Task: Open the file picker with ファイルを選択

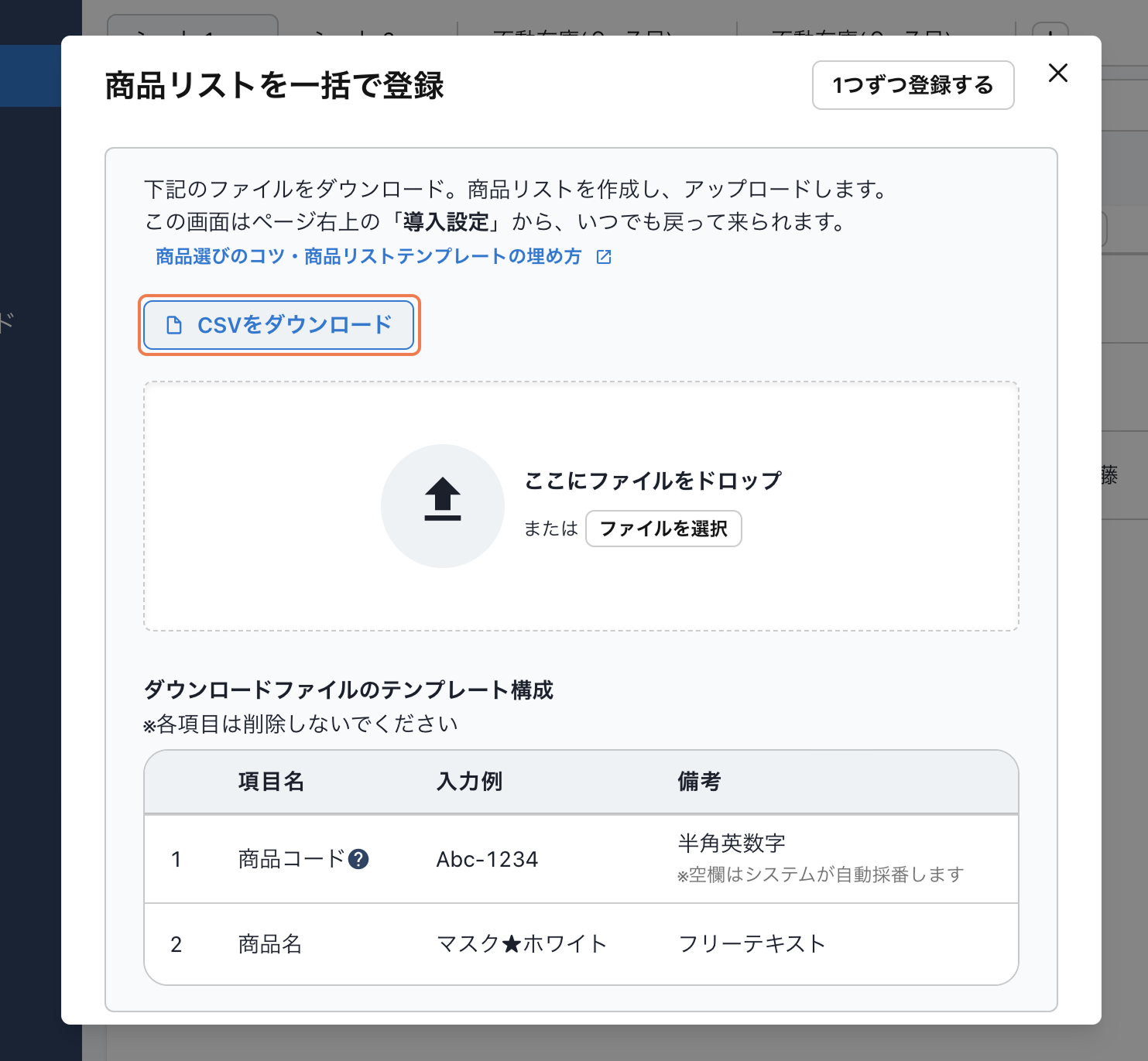Action: tap(663, 529)
